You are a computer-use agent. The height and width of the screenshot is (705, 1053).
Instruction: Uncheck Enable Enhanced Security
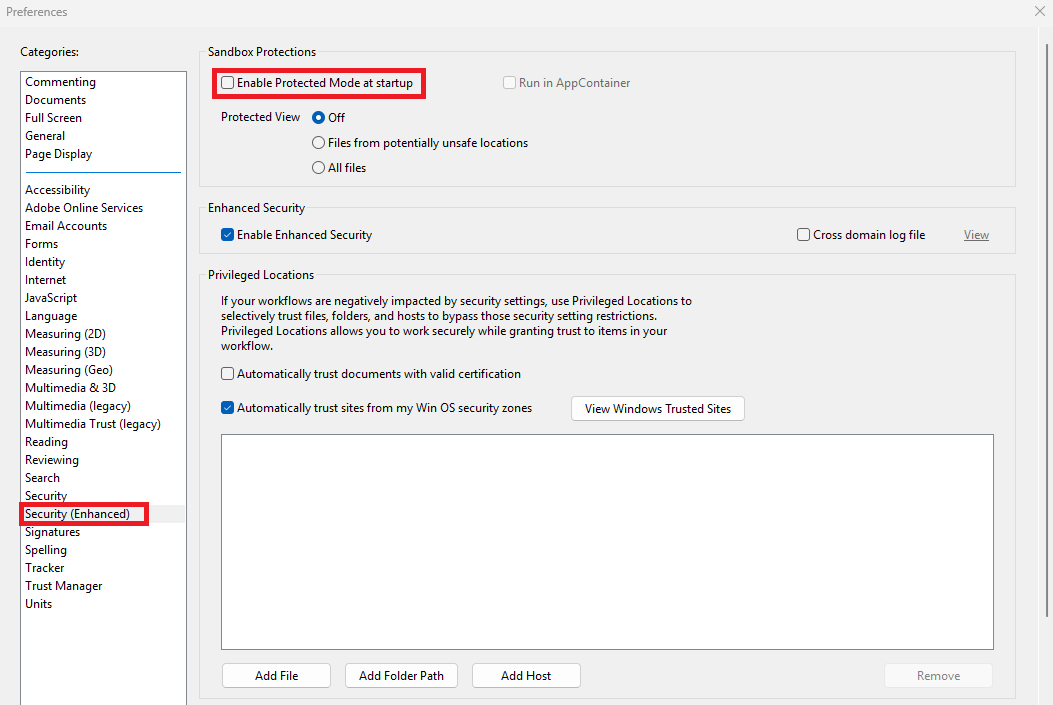coord(228,234)
